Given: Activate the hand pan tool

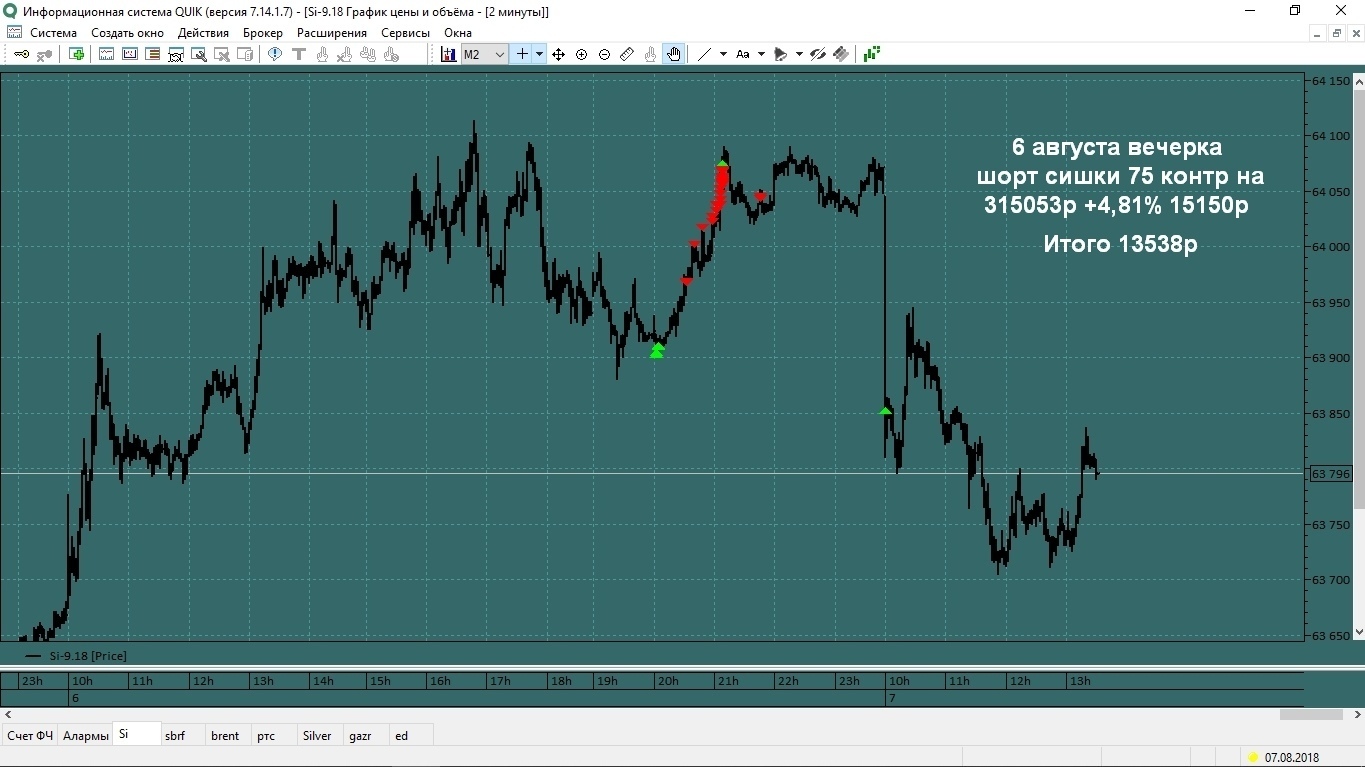Looking at the screenshot, I should click(673, 54).
